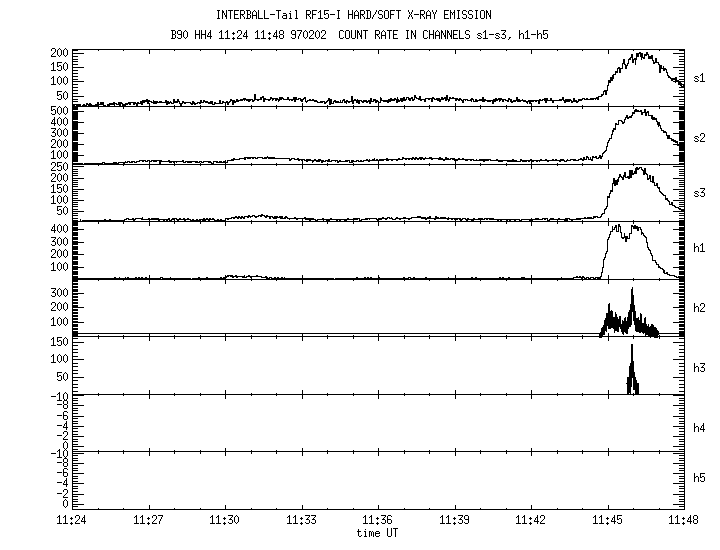
Task: Click the 11:36 time axis tick label
Action: 378,521
